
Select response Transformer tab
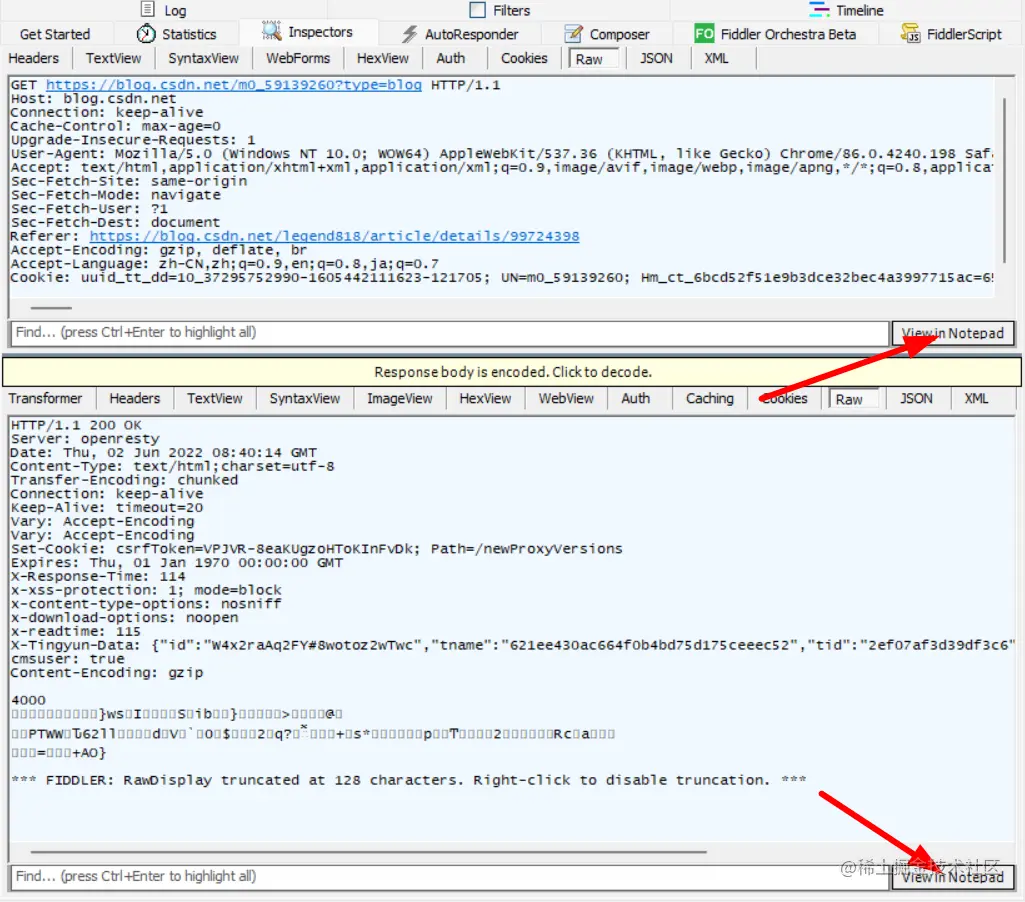pyautogui.click(x=45, y=399)
